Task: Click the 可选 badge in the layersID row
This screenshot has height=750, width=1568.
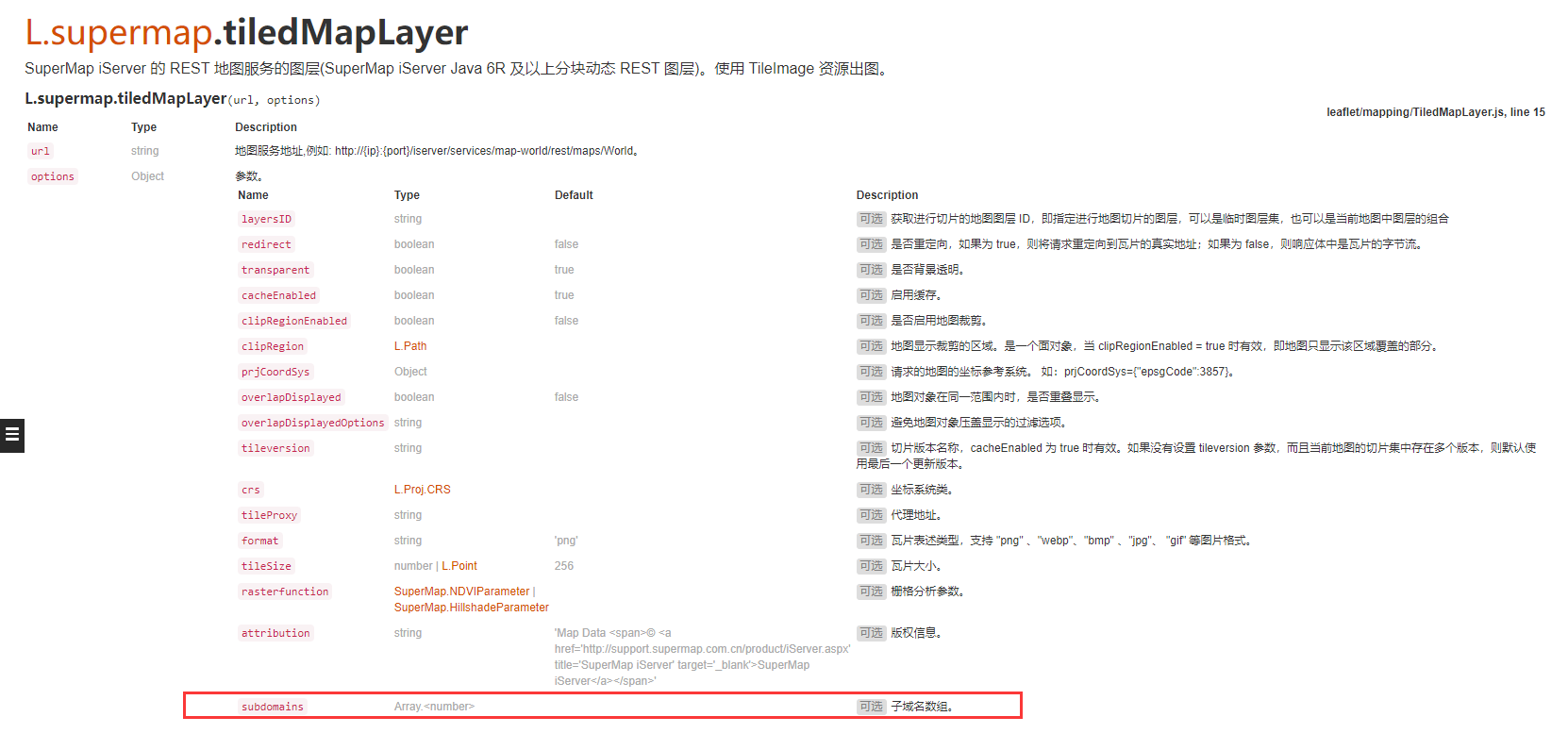Action: click(871, 219)
